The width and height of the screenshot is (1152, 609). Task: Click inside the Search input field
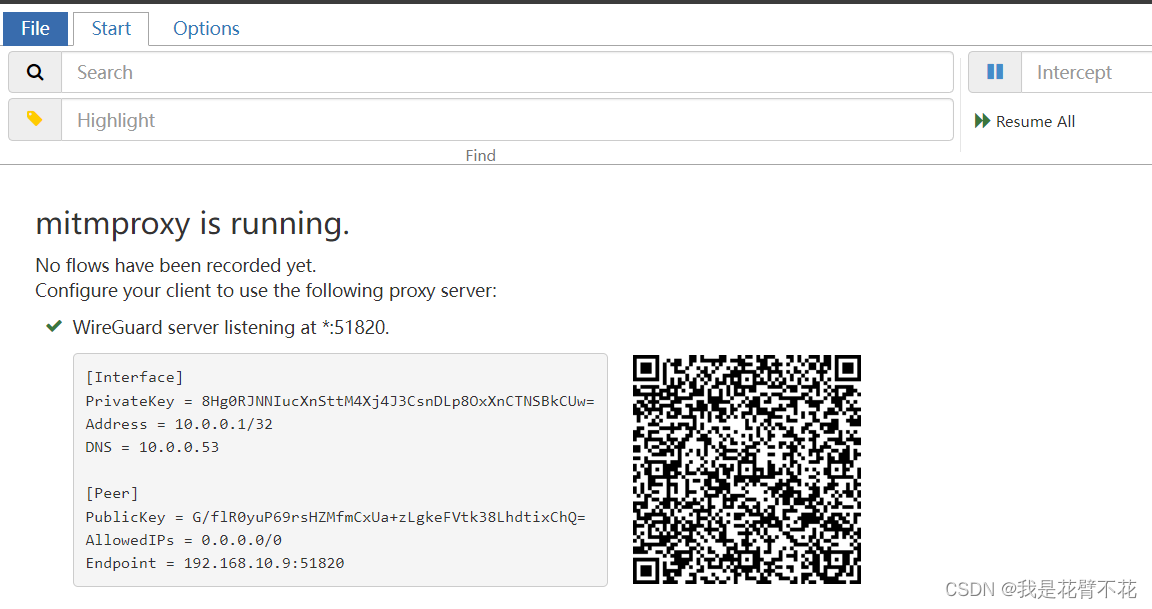400,72
